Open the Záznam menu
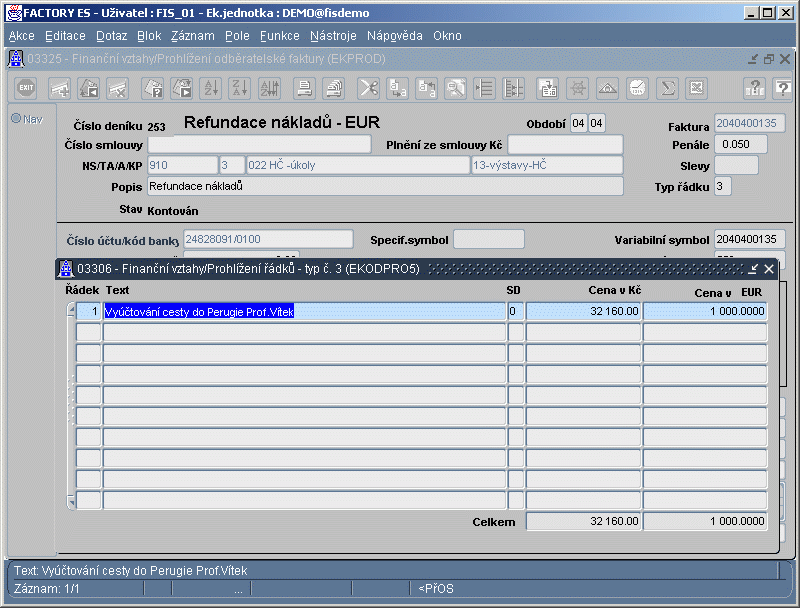The height and width of the screenshot is (608, 800). (x=192, y=36)
